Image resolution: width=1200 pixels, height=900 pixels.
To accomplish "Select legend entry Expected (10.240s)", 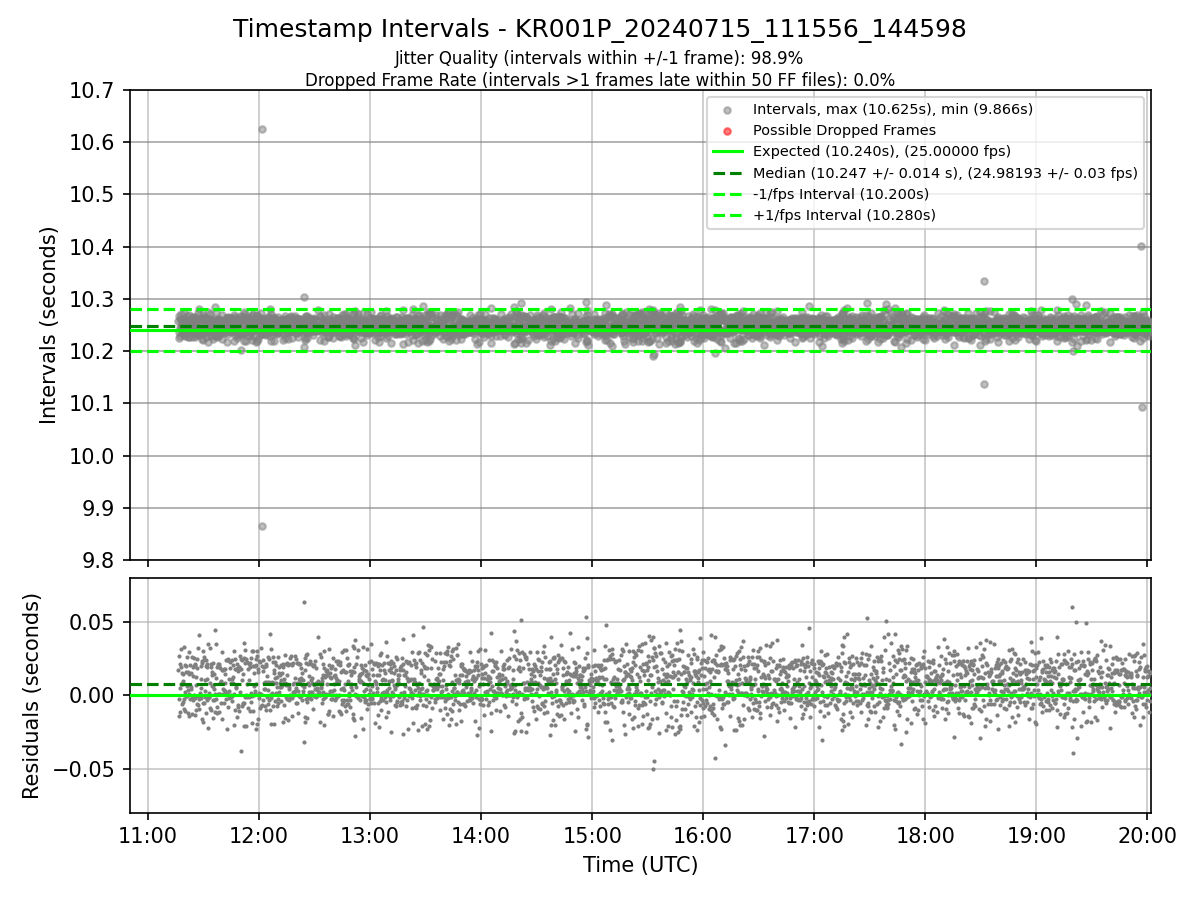I will pyautogui.click(x=882, y=151).
